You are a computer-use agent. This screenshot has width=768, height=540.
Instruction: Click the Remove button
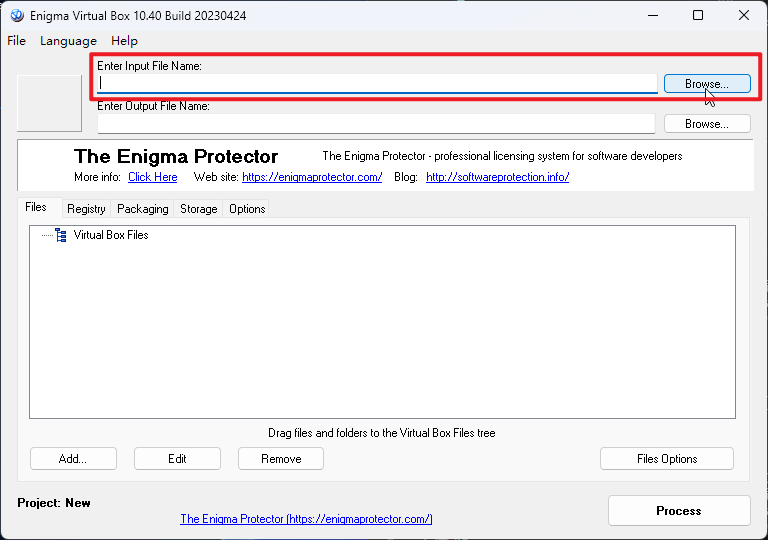pyautogui.click(x=281, y=459)
